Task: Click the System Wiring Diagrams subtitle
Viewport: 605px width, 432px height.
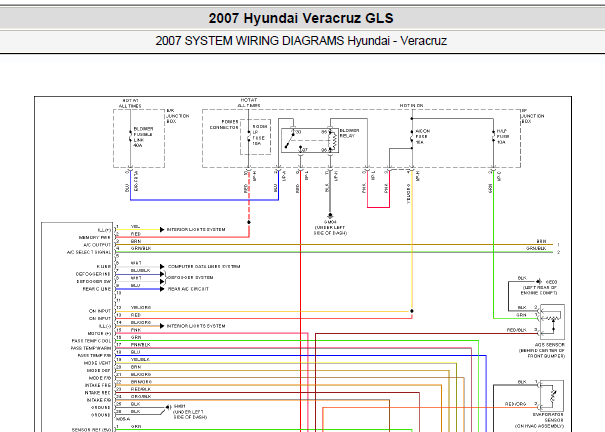Action: click(x=301, y=41)
